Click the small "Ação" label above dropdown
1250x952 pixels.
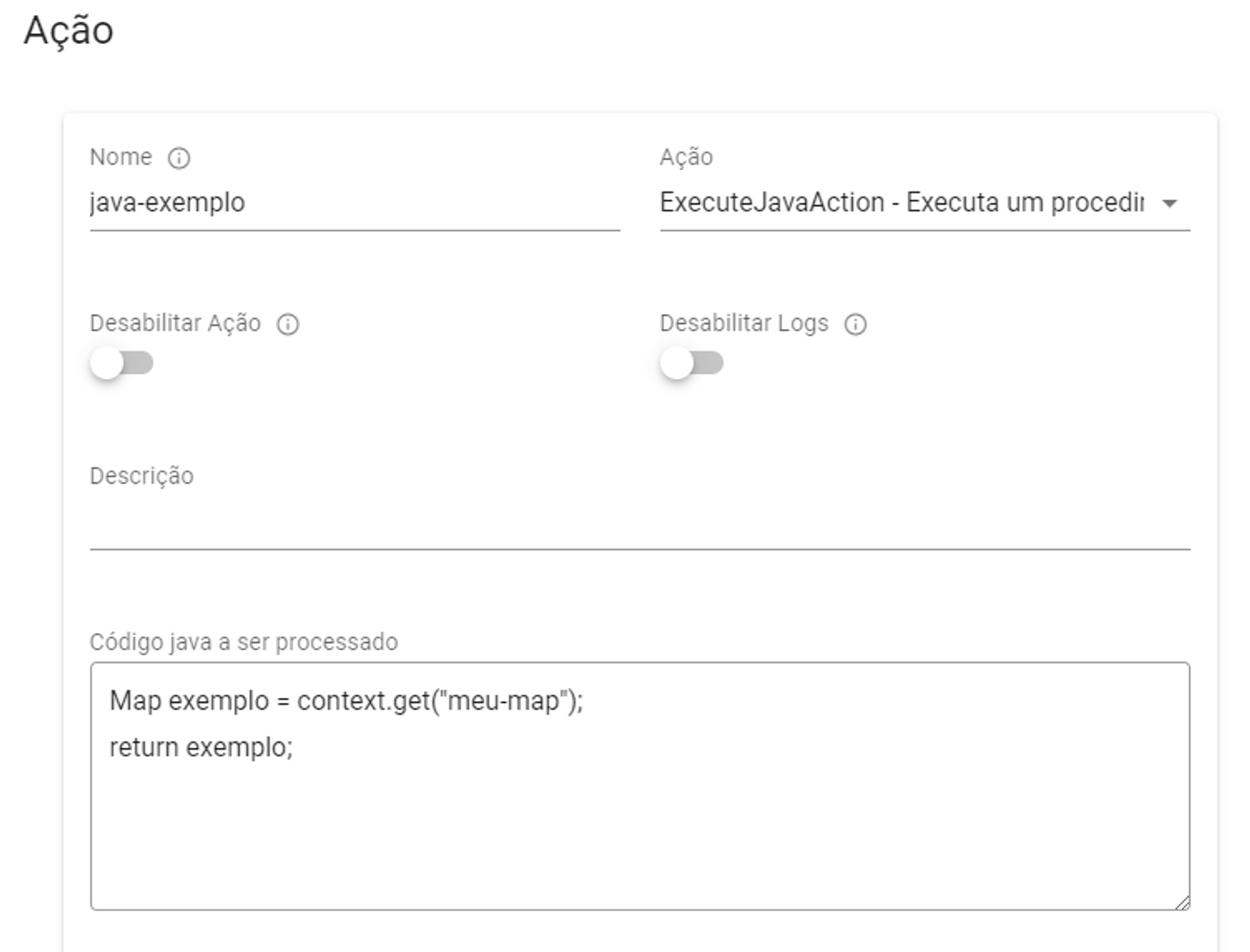[x=686, y=157]
